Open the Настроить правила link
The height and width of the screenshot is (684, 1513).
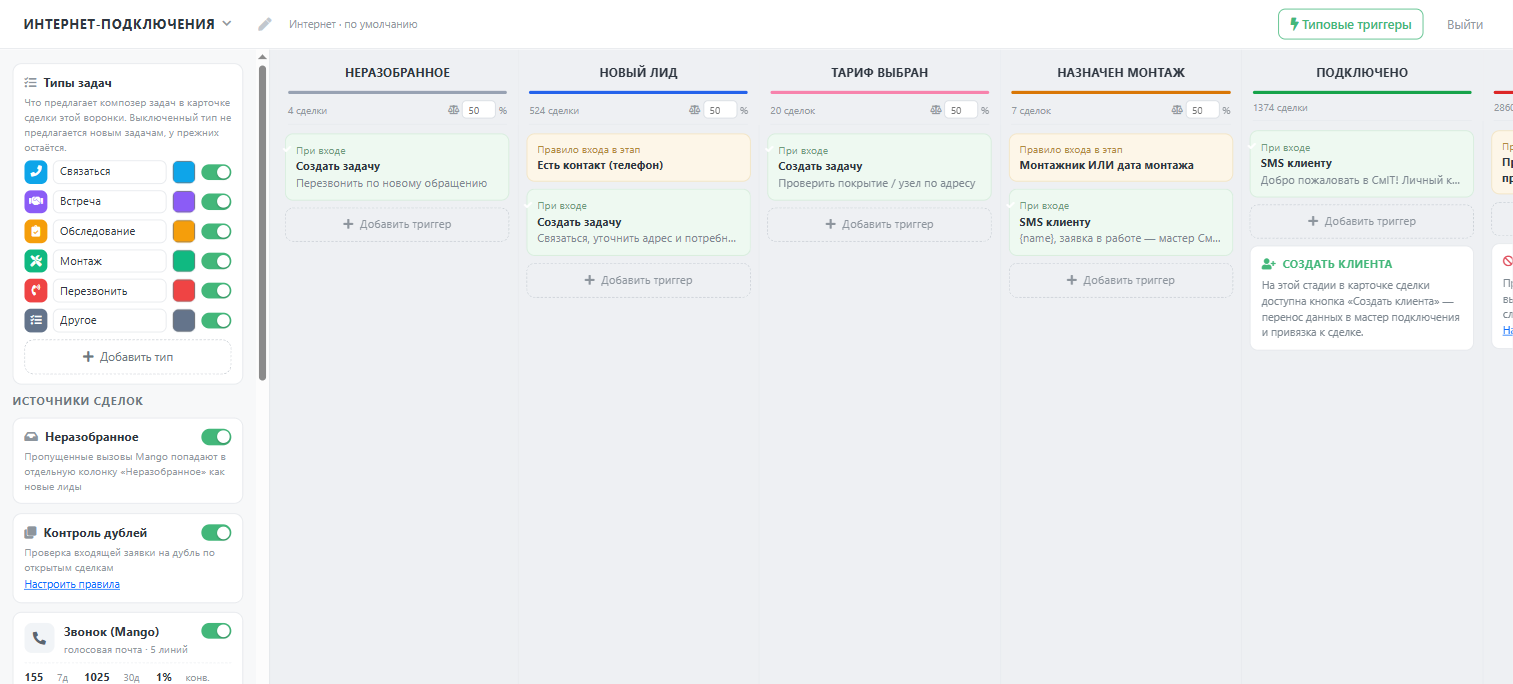[72, 584]
